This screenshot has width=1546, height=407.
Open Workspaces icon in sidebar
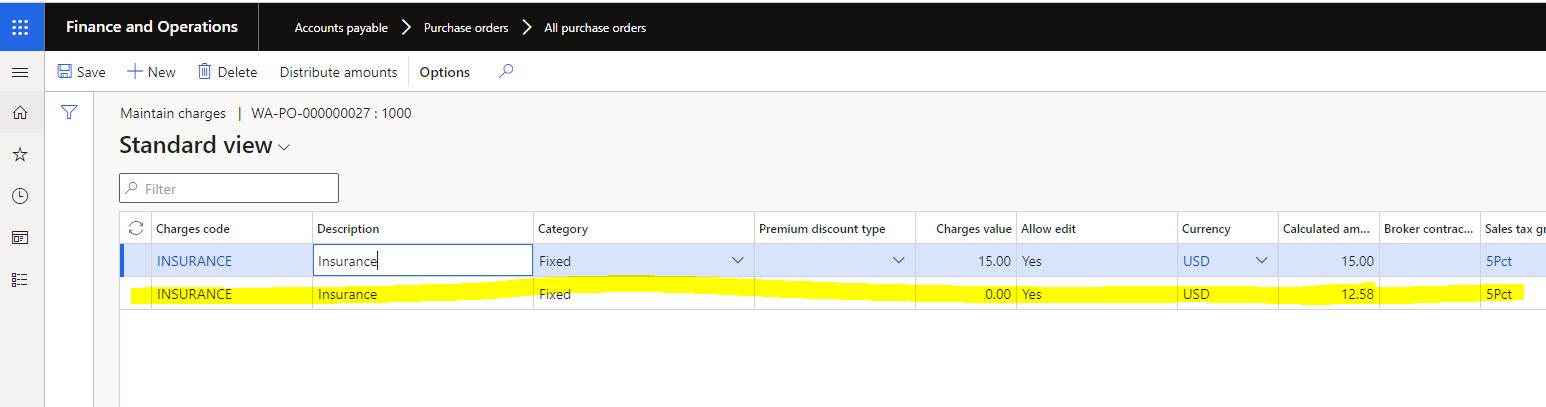click(x=20, y=238)
